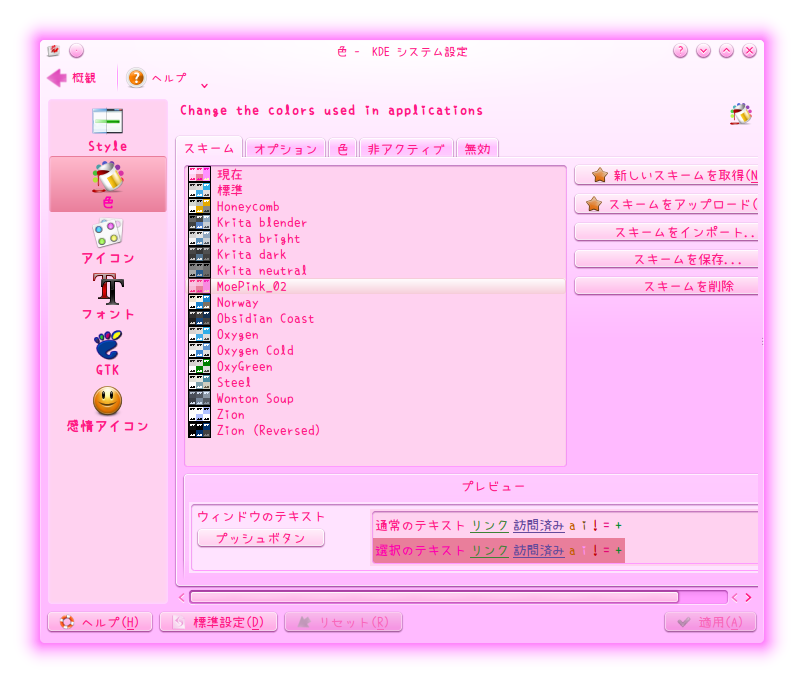Open the 感情アイコン emoticons smiley module

pyautogui.click(x=108, y=409)
